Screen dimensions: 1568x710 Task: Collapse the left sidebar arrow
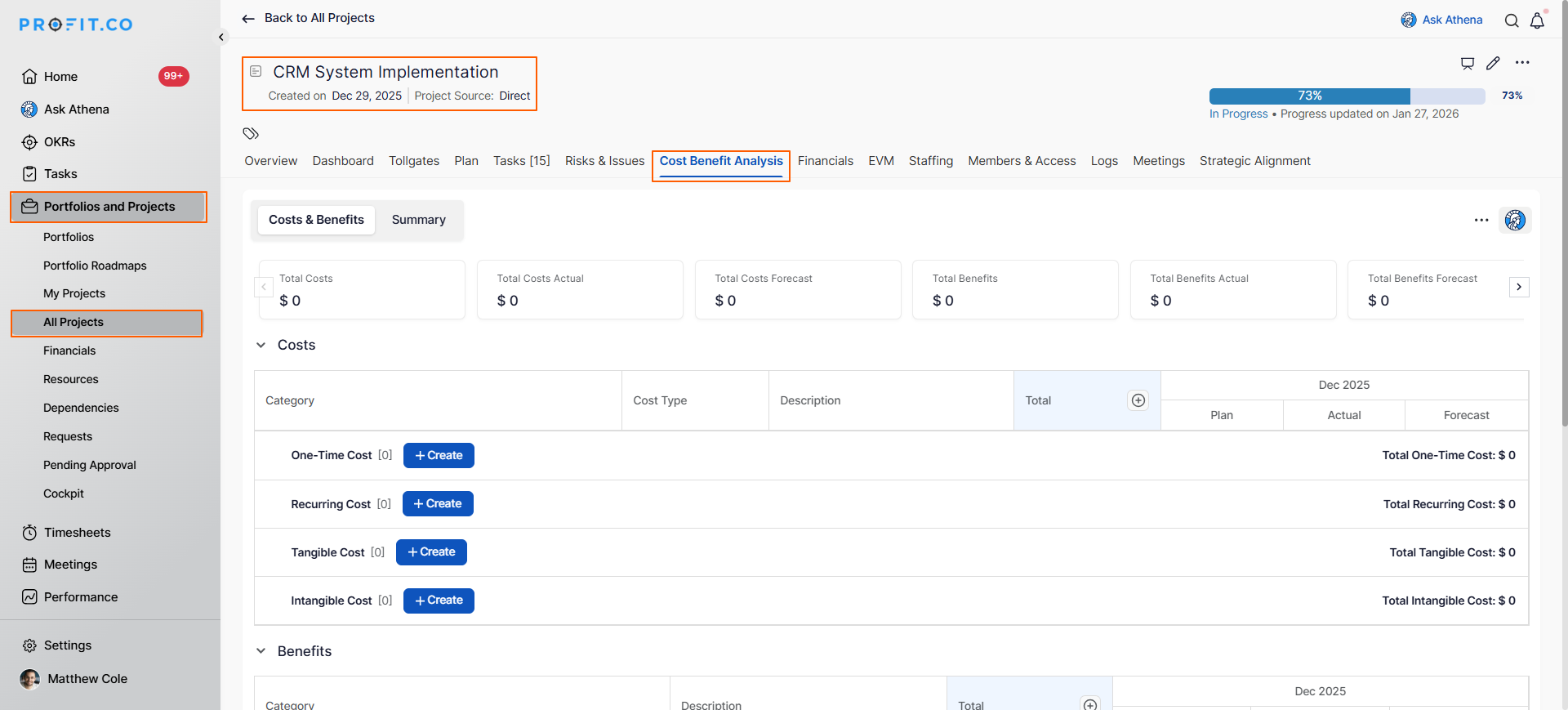pyautogui.click(x=221, y=37)
